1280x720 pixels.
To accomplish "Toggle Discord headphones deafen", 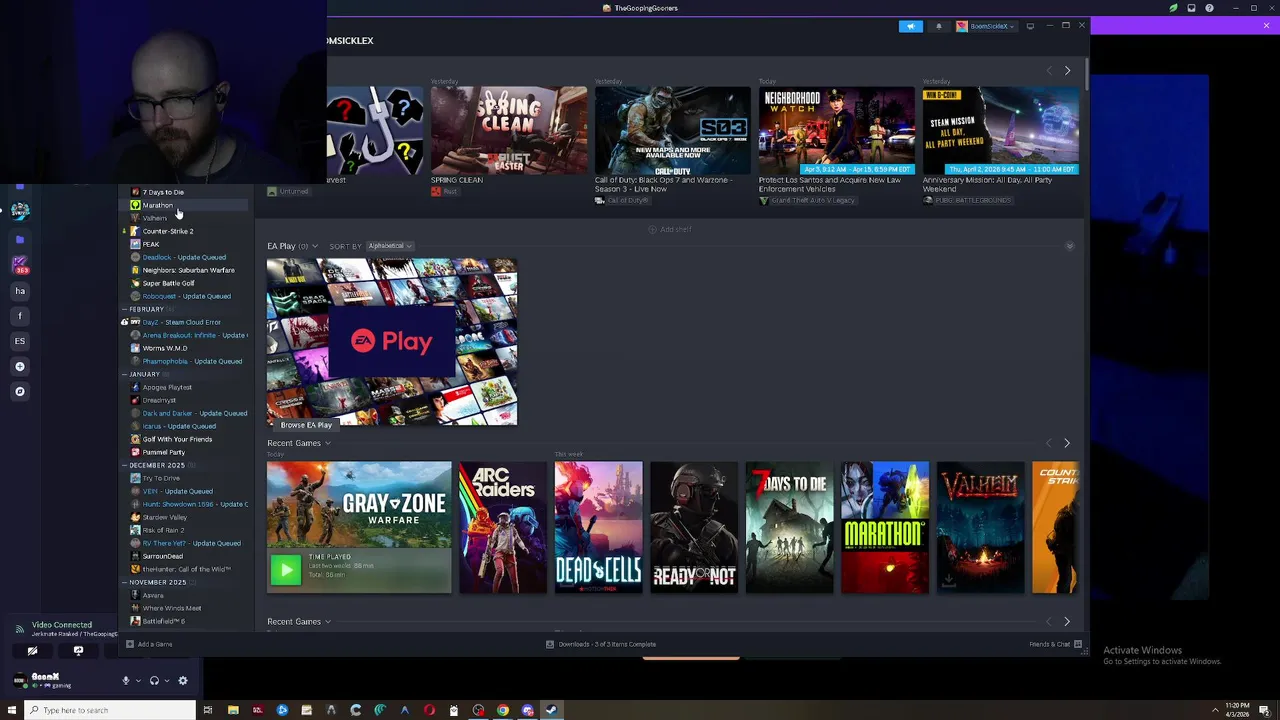I will click(x=154, y=681).
